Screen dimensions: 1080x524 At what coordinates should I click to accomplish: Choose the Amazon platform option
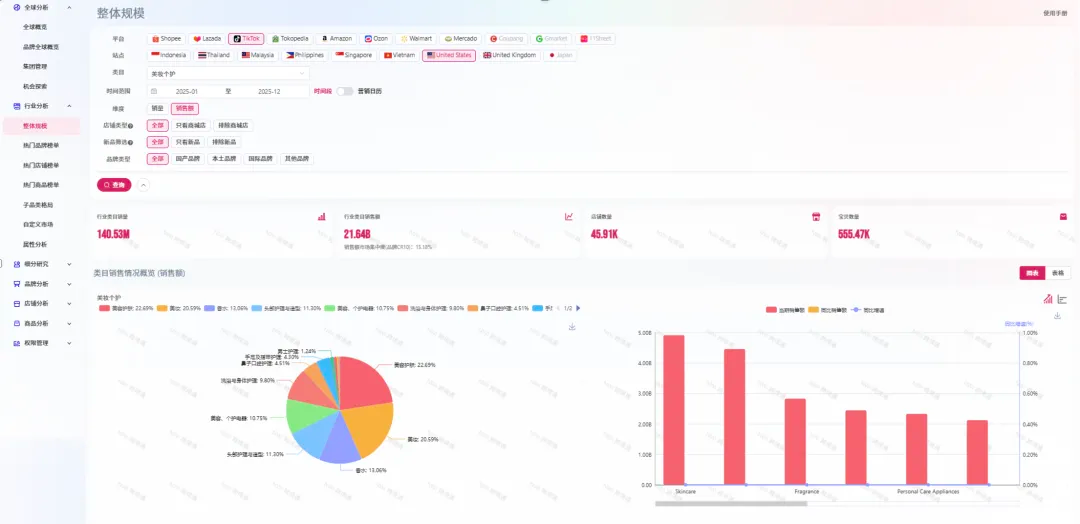pyautogui.click(x=336, y=38)
